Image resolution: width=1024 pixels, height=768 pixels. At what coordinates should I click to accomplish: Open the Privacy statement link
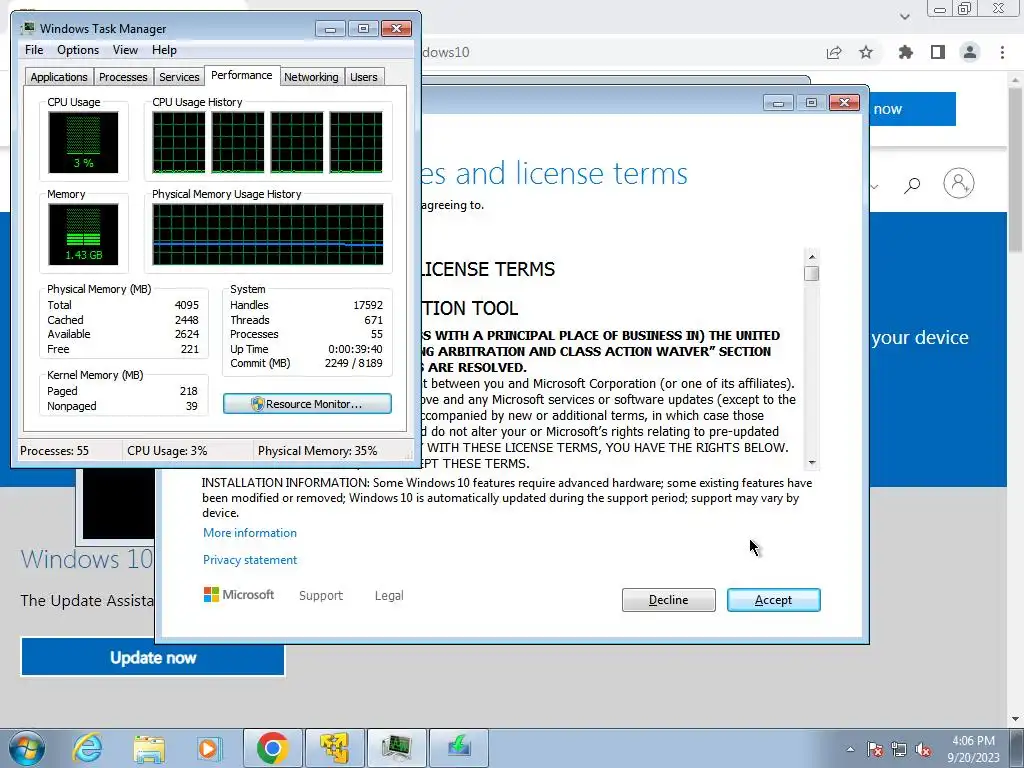point(249,560)
